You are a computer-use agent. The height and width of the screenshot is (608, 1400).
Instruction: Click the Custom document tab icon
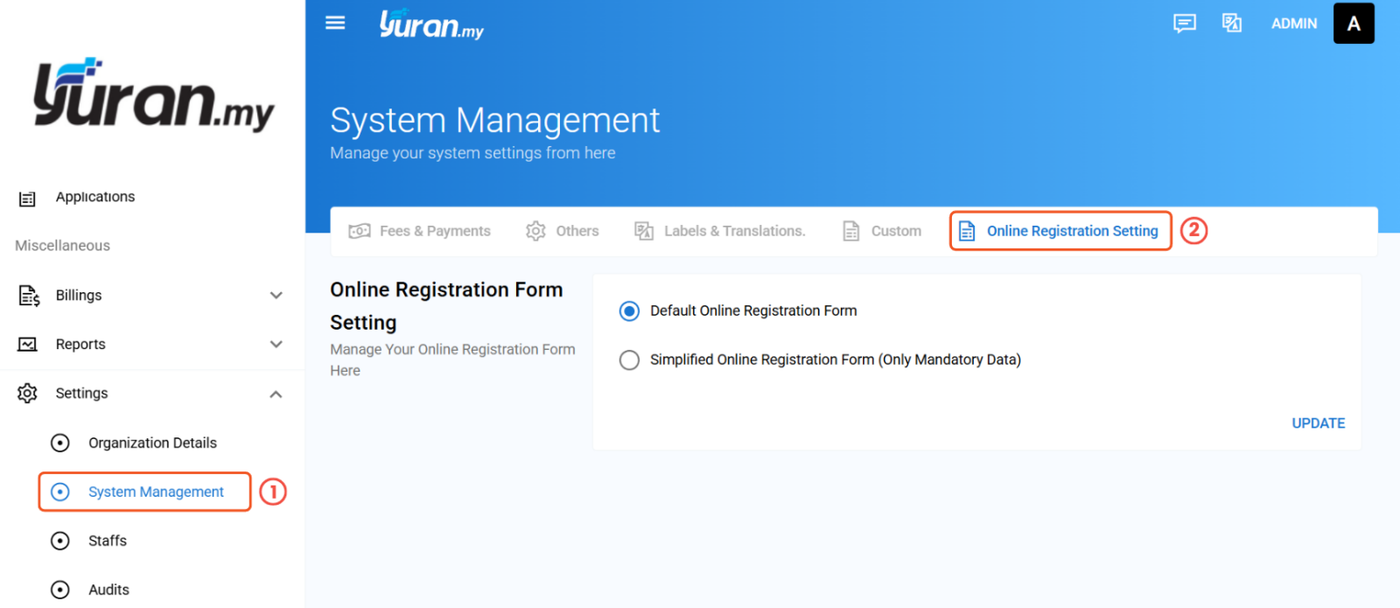point(851,231)
